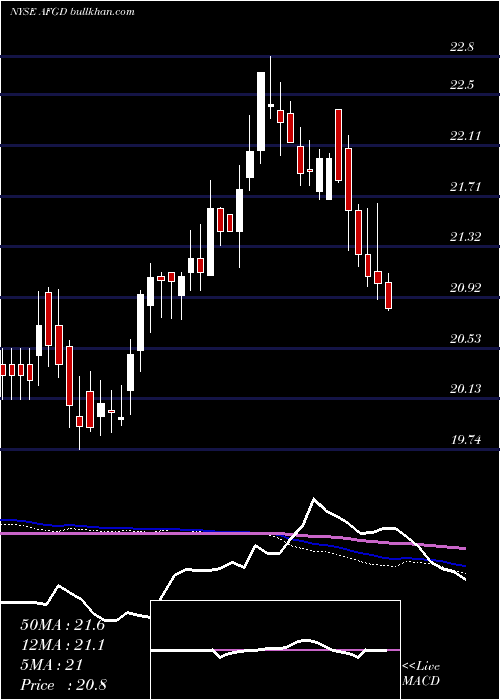
Task: Click the 12MA : 21.1 readout
Action: [x=62, y=645]
